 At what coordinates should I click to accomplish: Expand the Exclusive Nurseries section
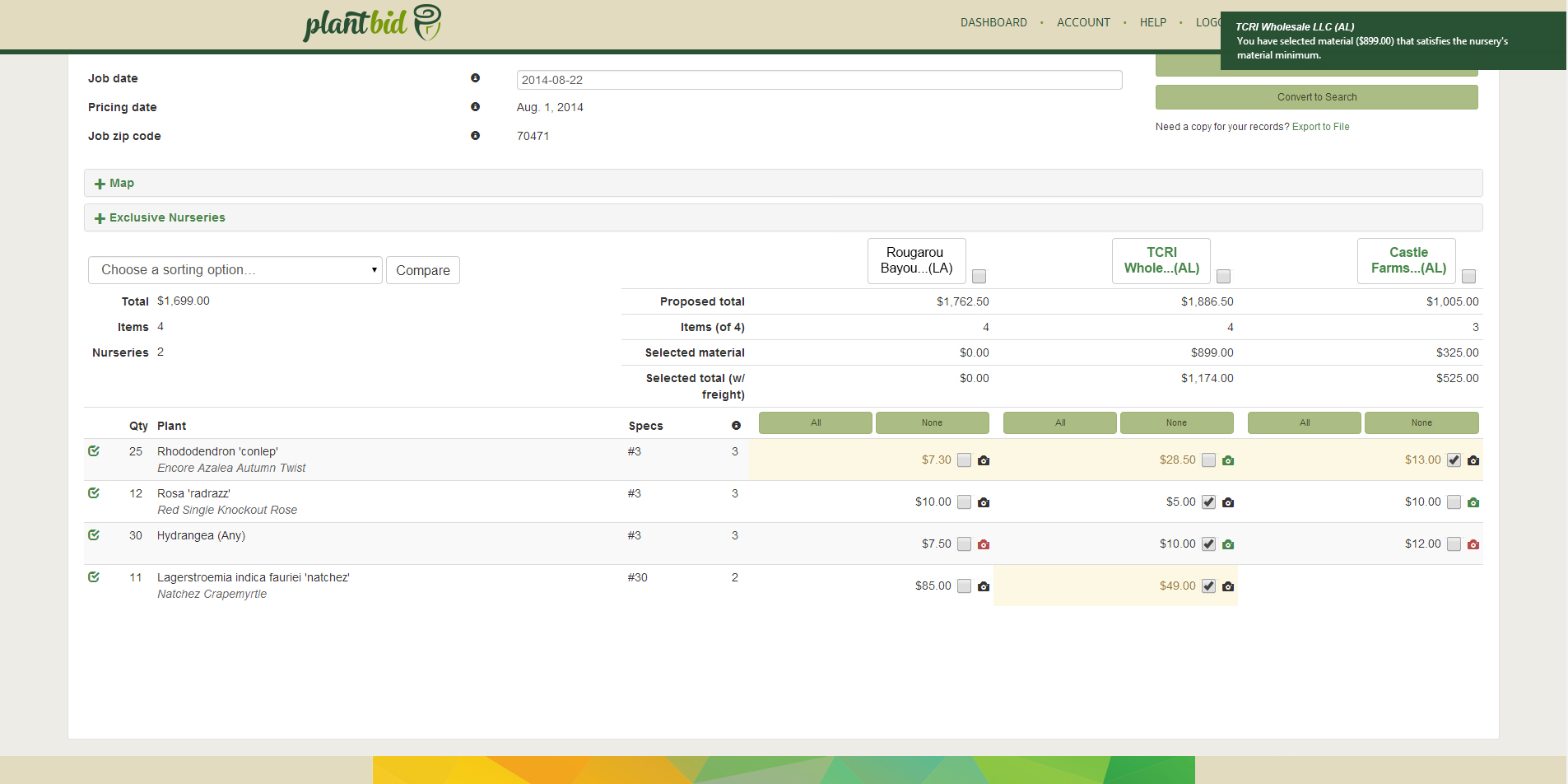[783, 217]
